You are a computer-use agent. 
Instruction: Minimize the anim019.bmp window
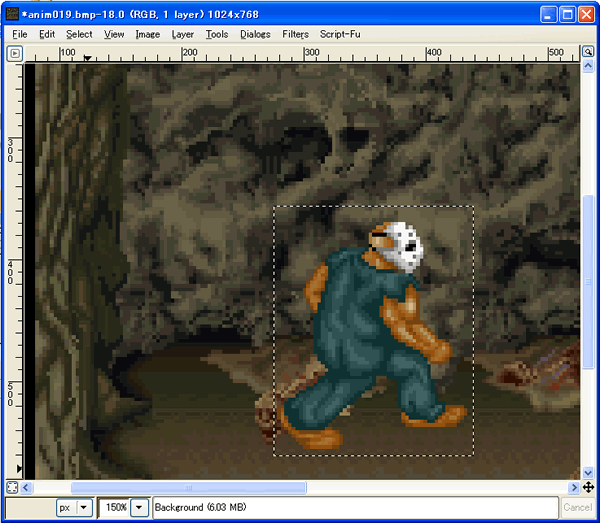pos(548,15)
